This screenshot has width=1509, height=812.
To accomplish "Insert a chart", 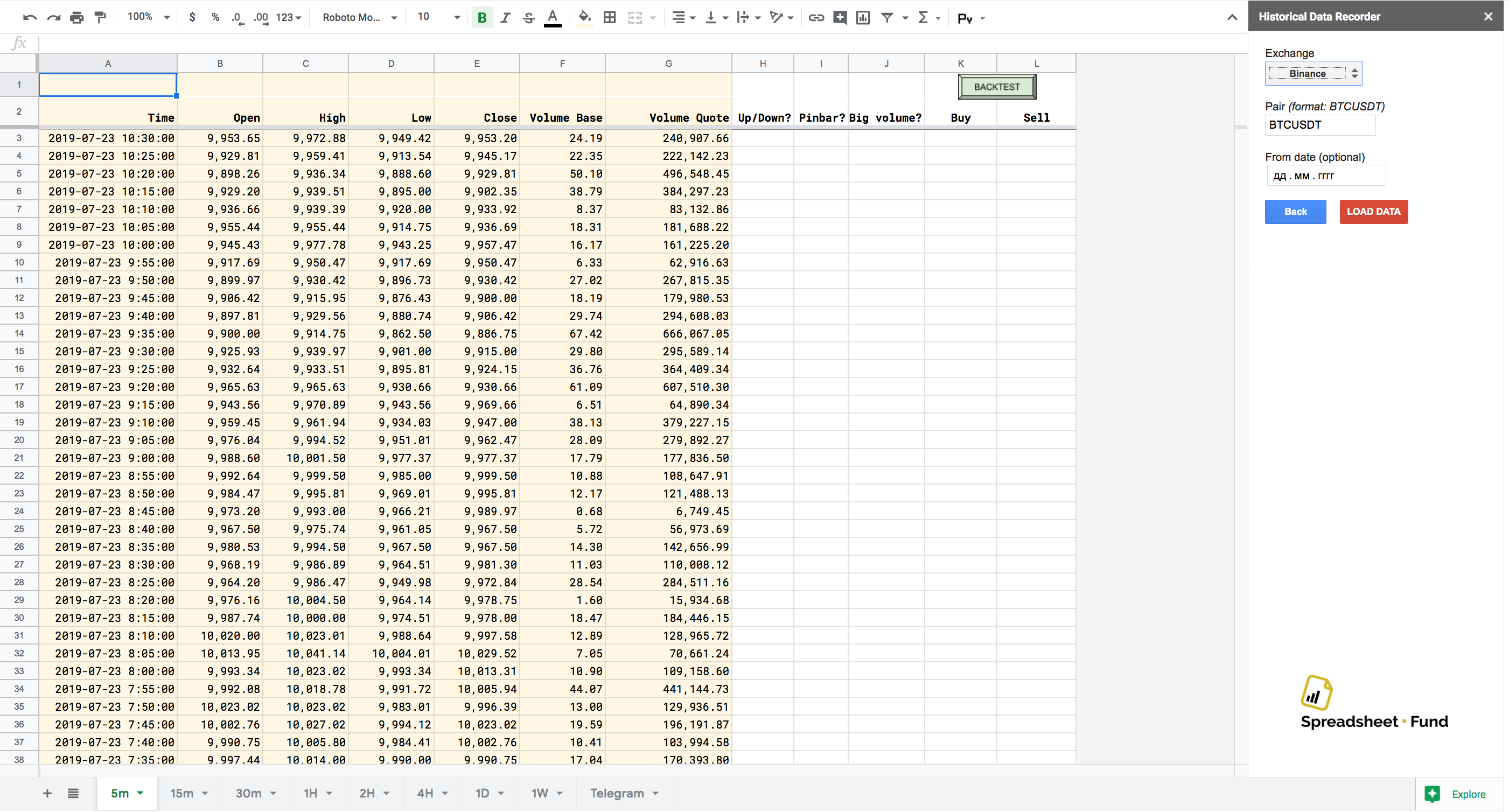I will tap(863, 18).
